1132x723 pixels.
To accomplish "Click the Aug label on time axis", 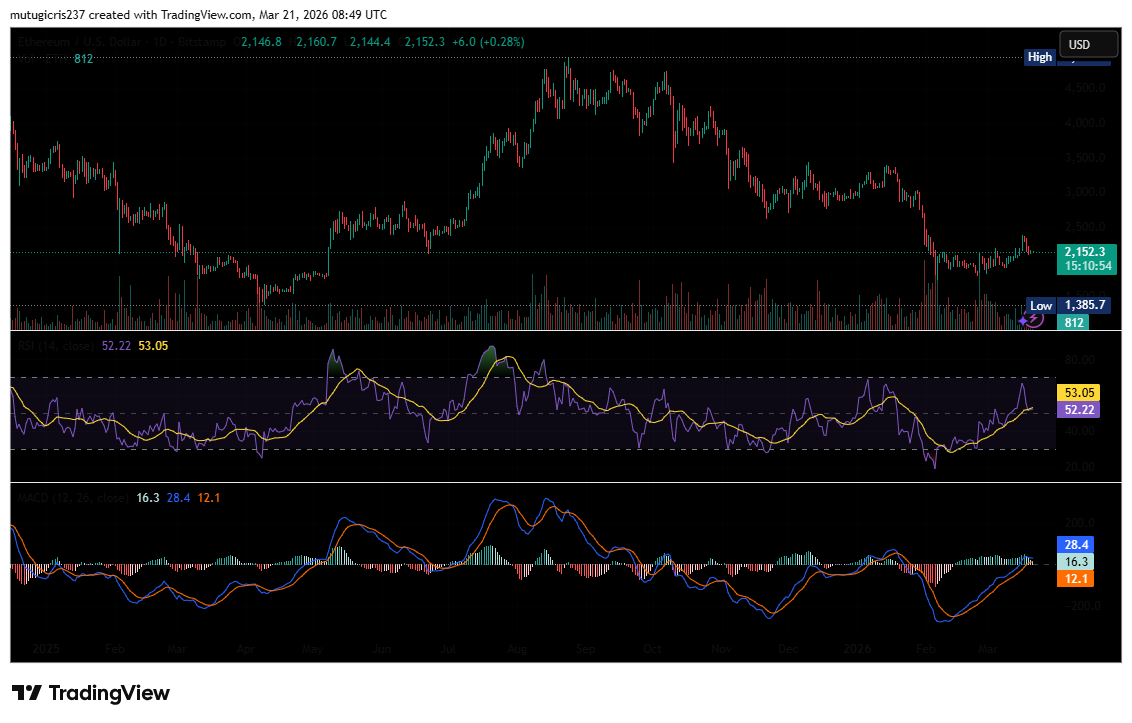I will point(517,649).
